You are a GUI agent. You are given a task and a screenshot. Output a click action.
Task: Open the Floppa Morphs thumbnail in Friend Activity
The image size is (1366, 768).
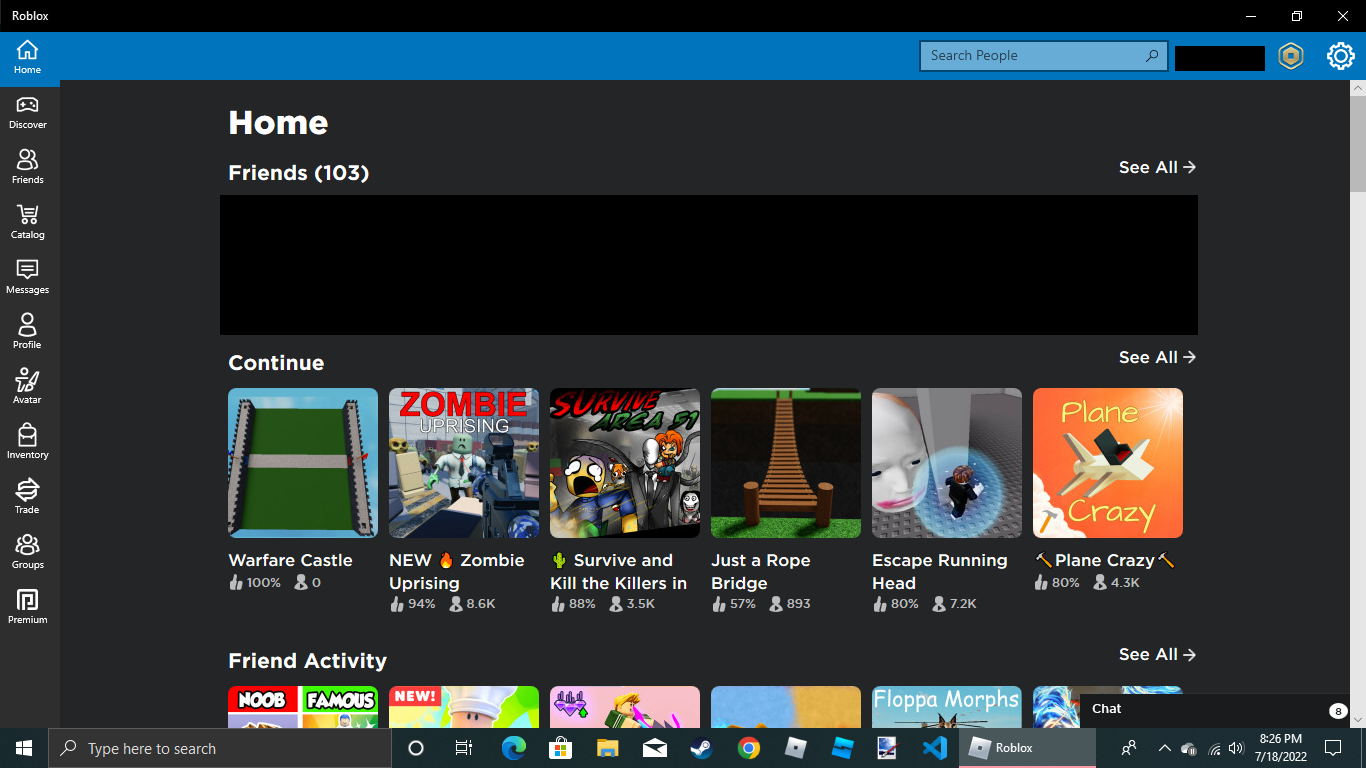(x=947, y=707)
